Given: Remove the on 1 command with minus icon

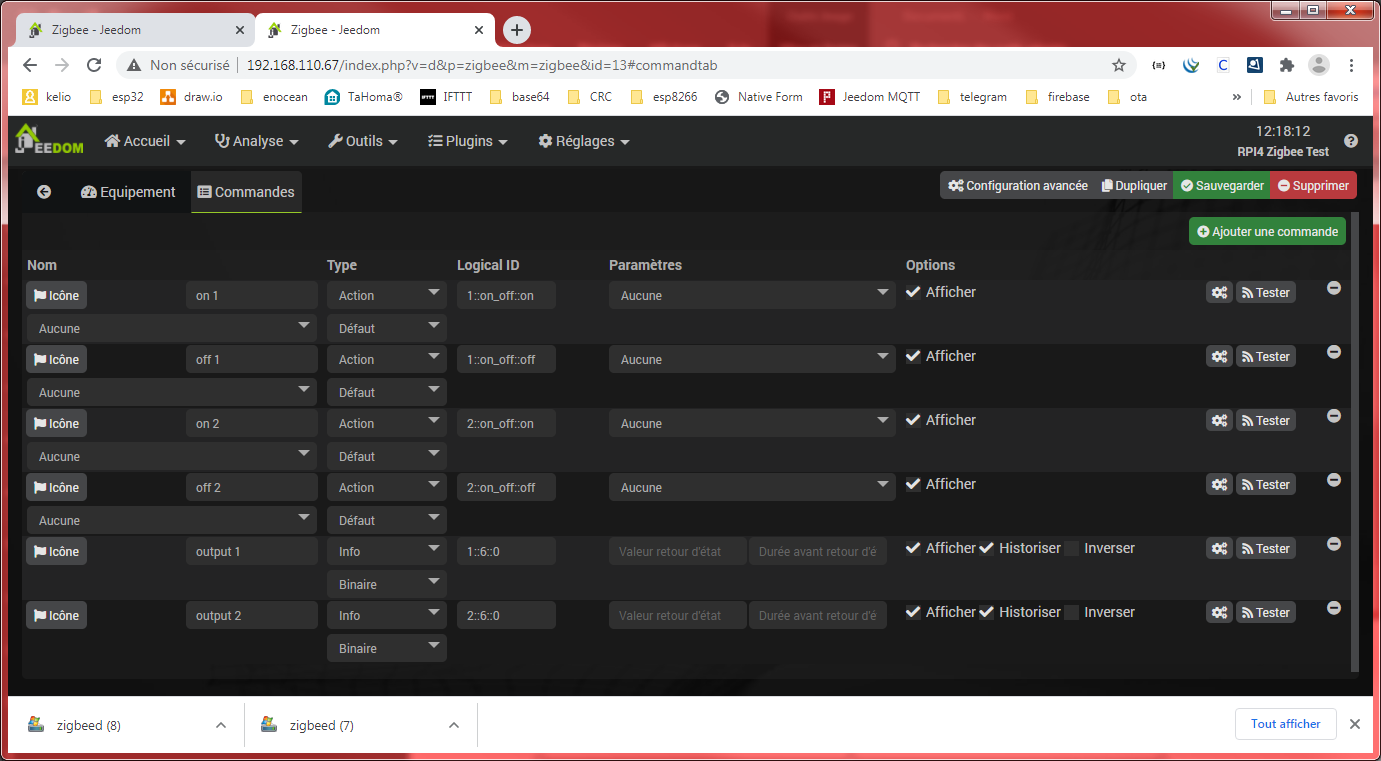Looking at the screenshot, I should pyautogui.click(x=1333, y=288).
